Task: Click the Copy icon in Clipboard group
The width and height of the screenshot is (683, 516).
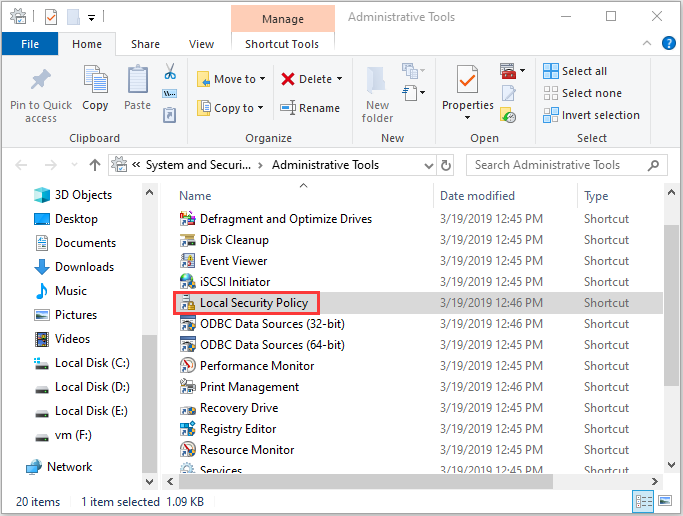Action: tap(95, 79)
